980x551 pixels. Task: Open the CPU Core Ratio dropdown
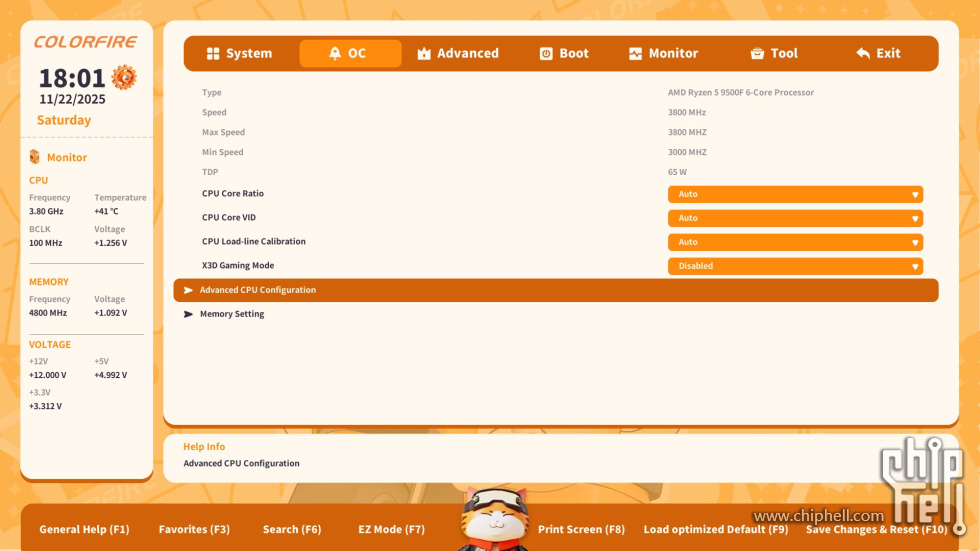click(x=795, y=194)
